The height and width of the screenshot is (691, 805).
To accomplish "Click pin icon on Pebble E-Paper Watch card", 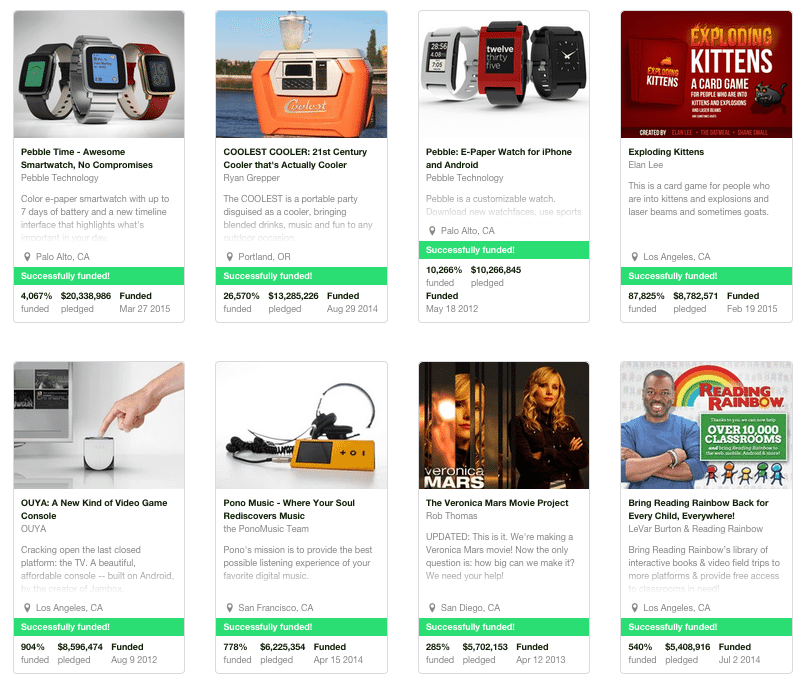I will [432, 231].
